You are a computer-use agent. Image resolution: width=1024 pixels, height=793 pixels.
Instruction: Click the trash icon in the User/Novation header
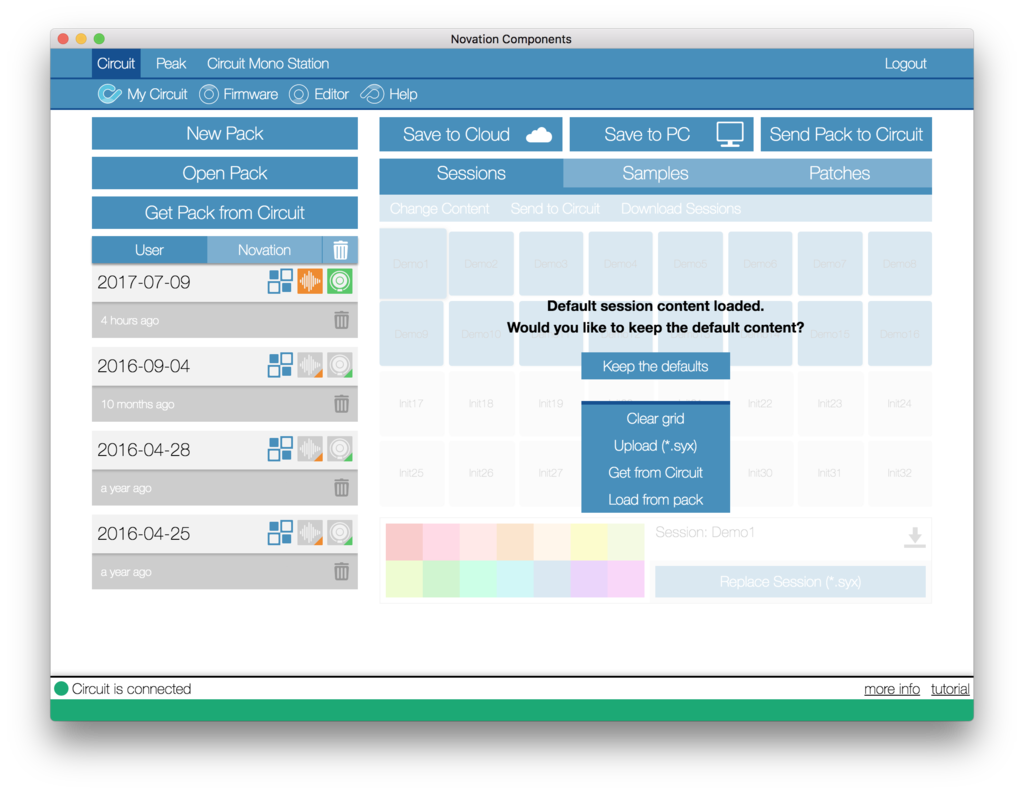coord(340,250)
